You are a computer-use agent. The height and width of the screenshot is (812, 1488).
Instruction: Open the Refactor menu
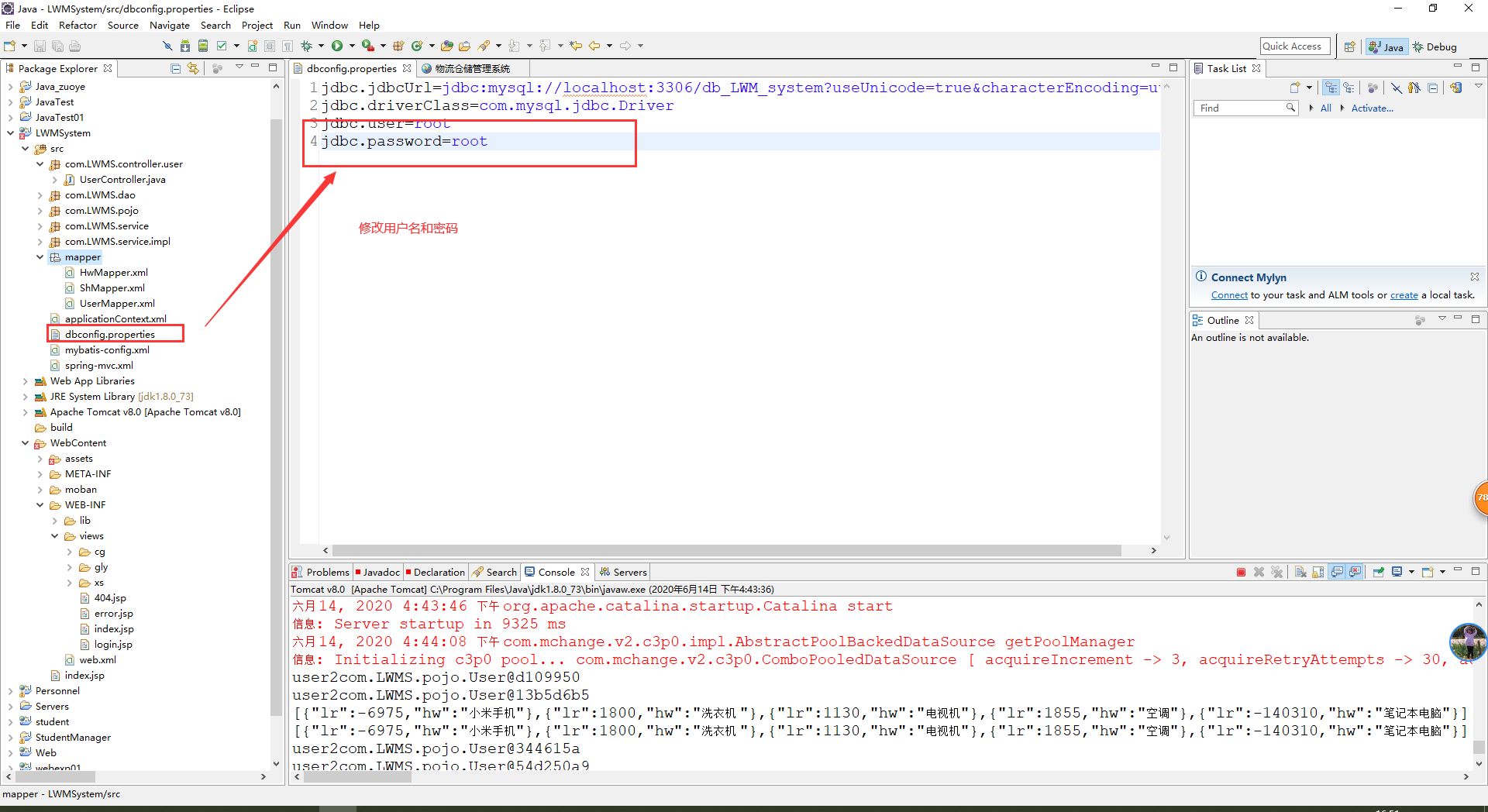[77, 25]
